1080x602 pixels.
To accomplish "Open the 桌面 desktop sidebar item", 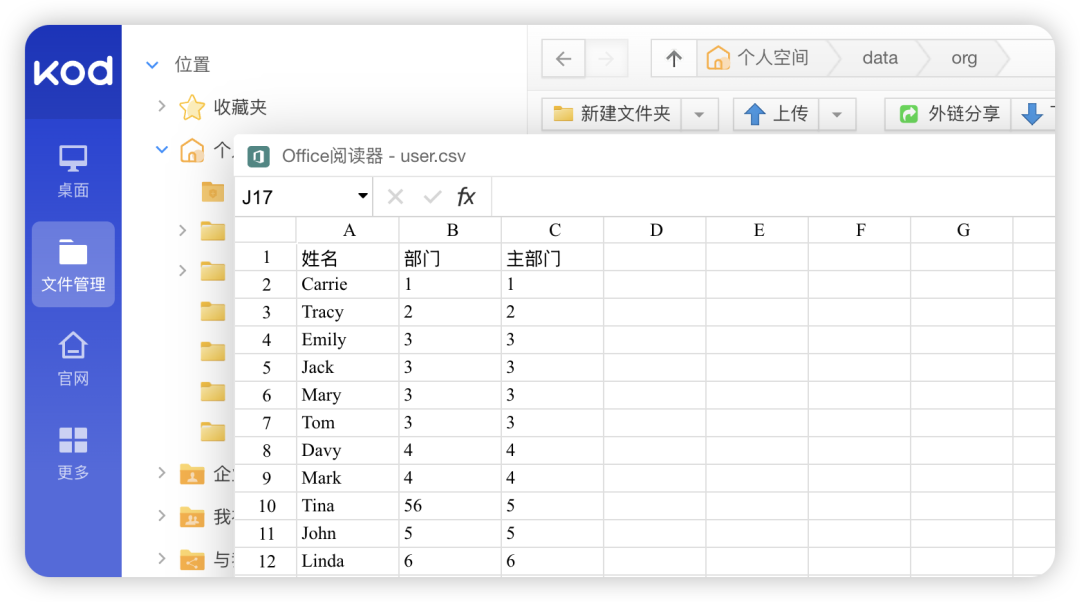I will point(73,172).
